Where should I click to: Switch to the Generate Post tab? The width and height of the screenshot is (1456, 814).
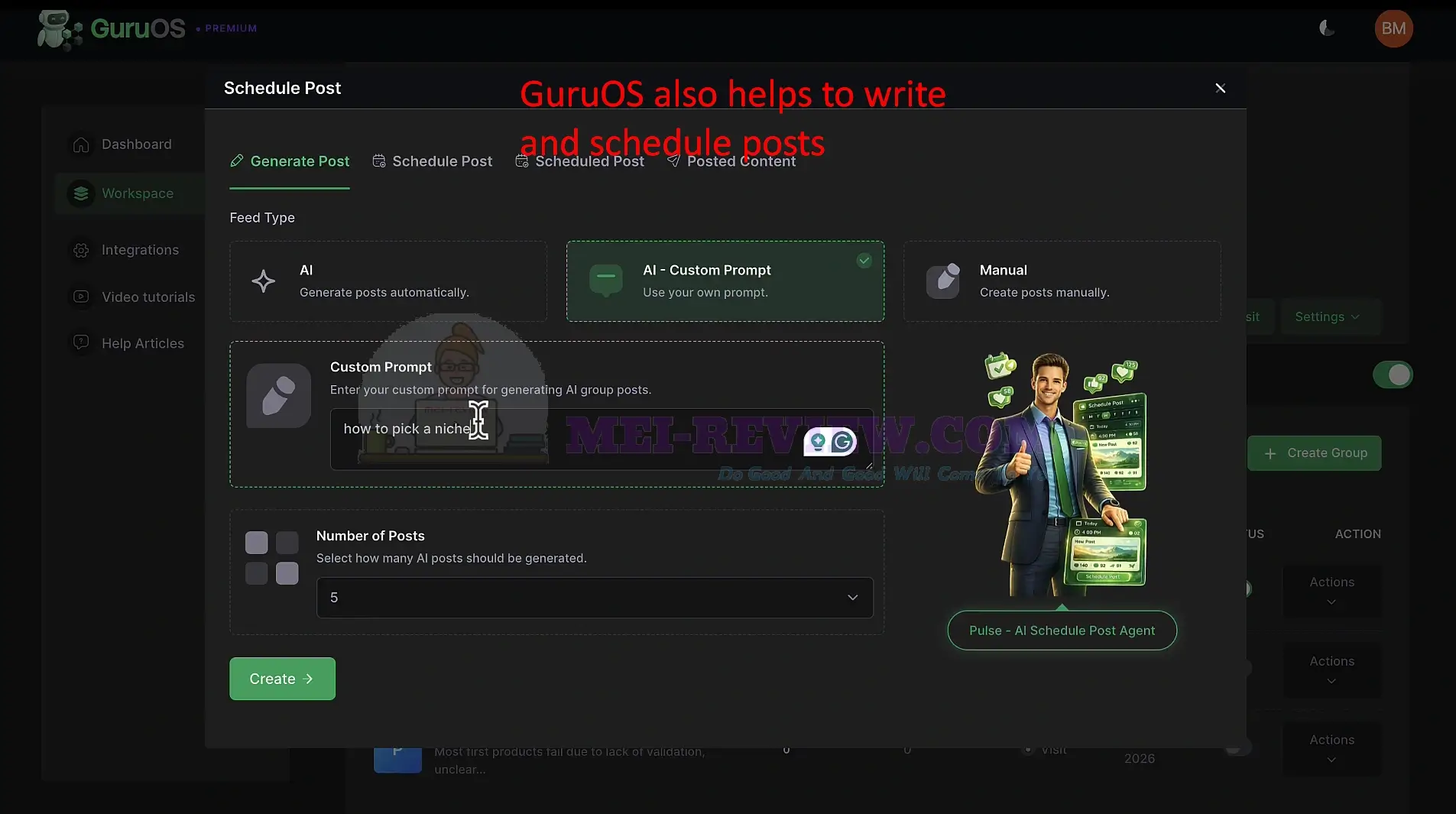point(290,161)
